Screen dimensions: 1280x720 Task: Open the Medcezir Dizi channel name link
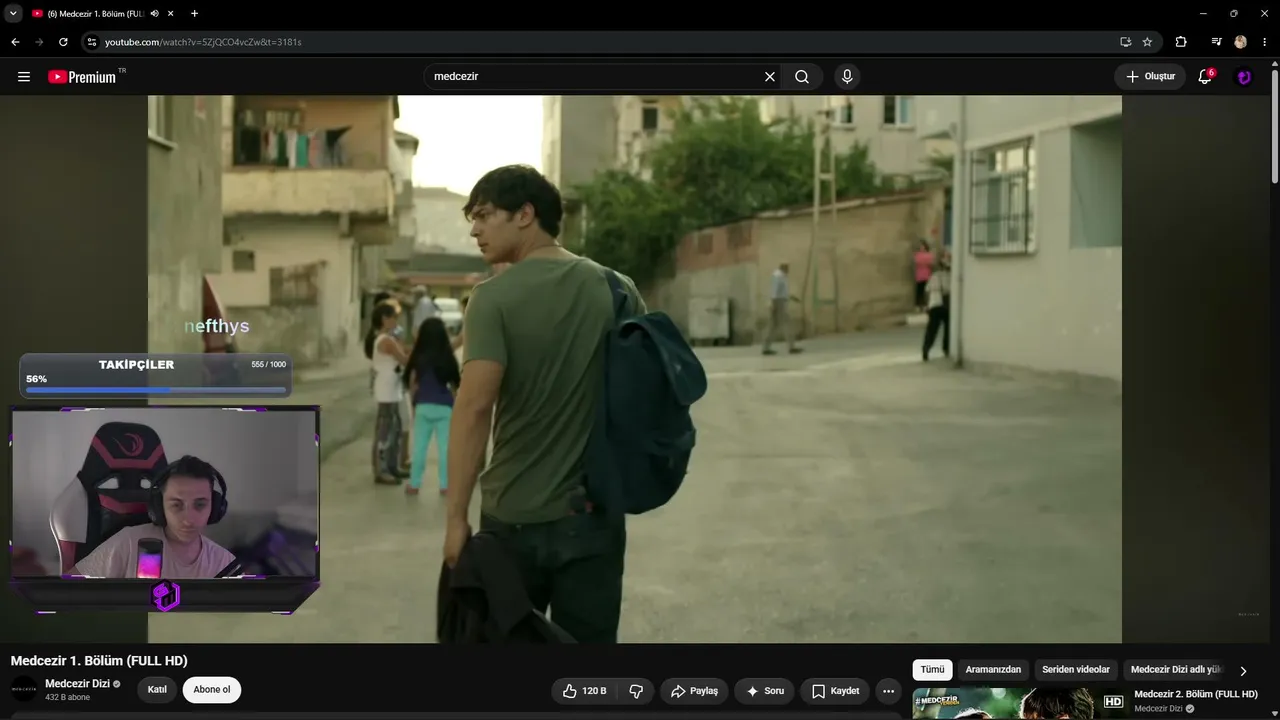77,684
